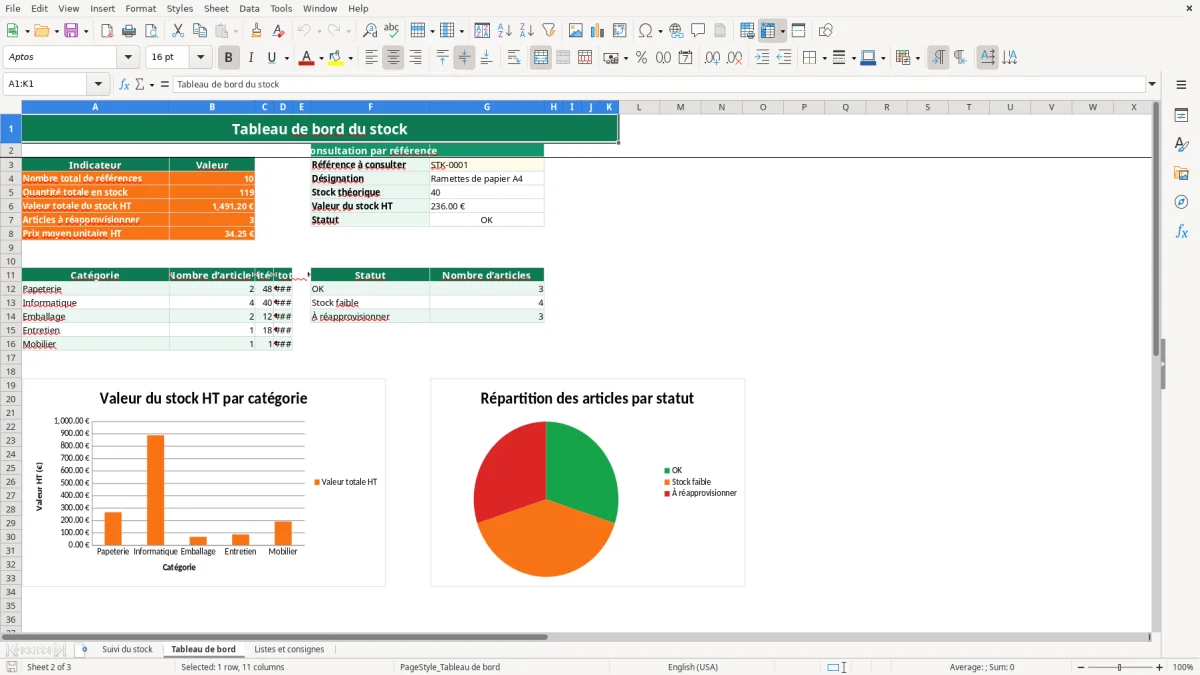Open the sidebar Navigator panel
This screenshot has height=675, width=1200.
(1181, 203)
